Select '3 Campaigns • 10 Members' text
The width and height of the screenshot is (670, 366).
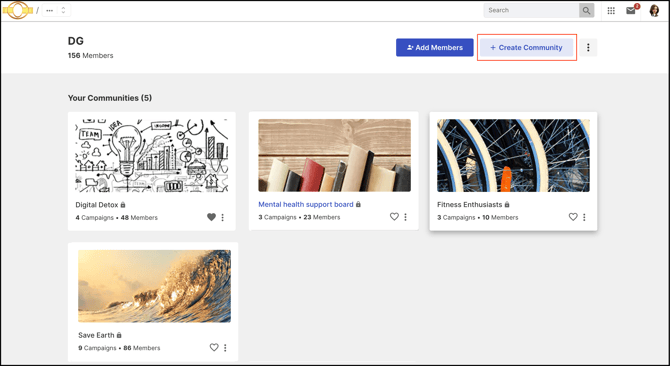click(478, 217)
